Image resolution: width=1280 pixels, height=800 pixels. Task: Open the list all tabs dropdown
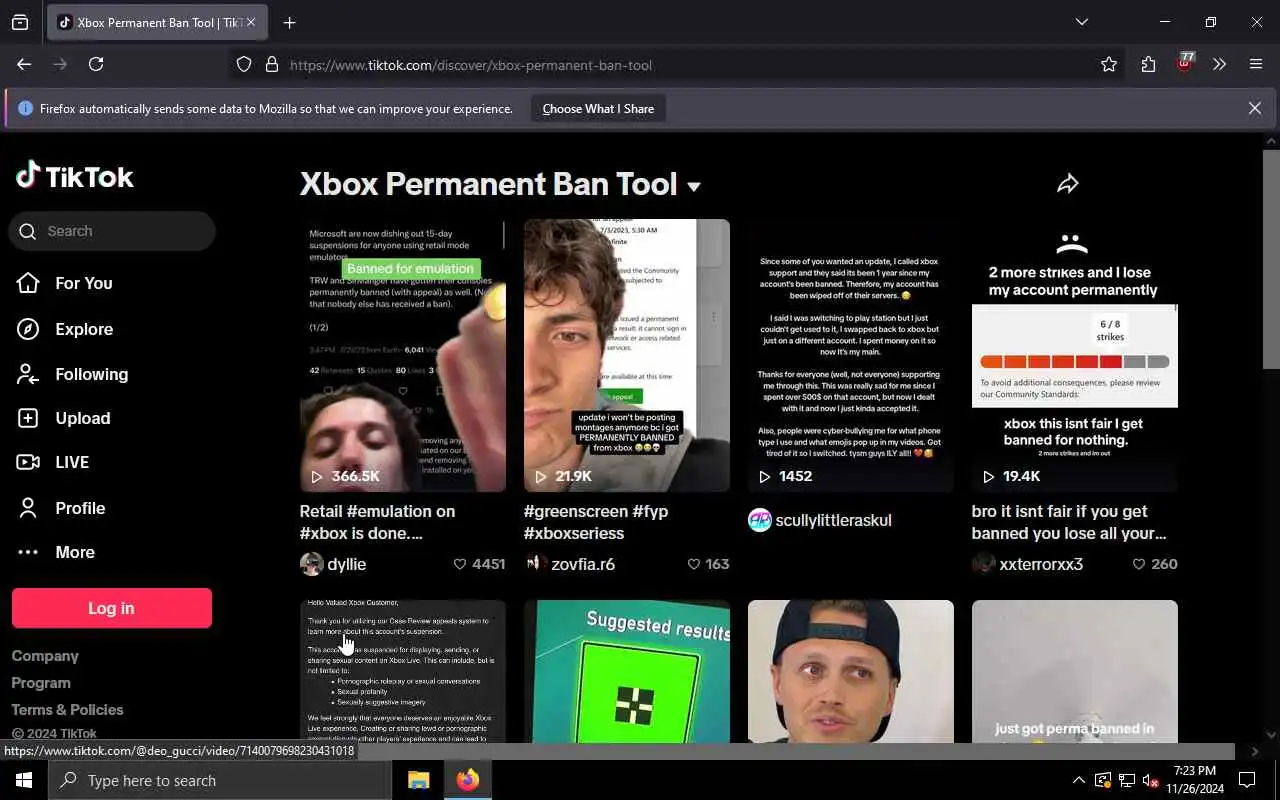[1082, 22]
